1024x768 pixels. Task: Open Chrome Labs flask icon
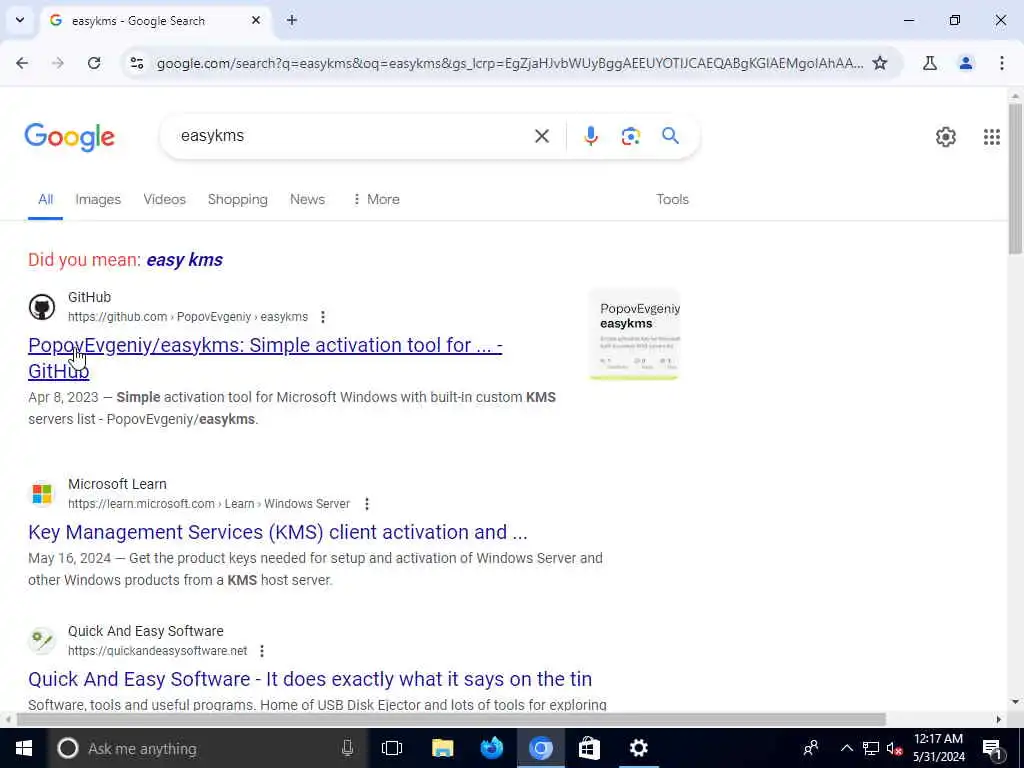click(x=930, y=63)
